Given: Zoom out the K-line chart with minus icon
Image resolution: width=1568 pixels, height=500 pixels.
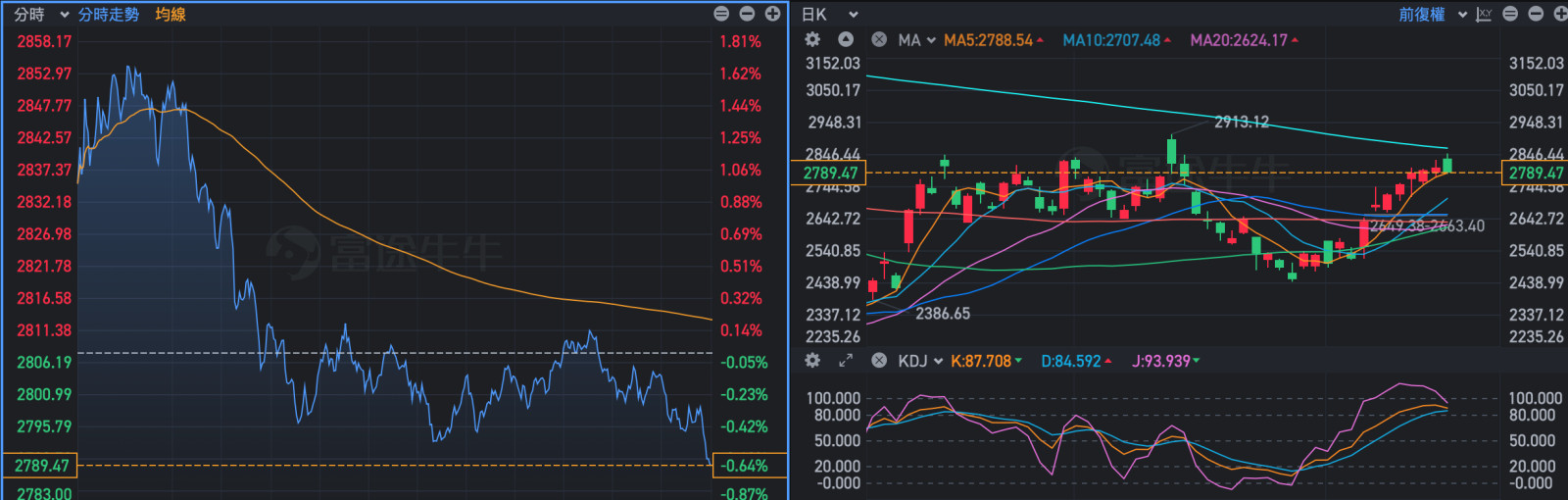Looking at the screenshot, I should (1536, 14).
